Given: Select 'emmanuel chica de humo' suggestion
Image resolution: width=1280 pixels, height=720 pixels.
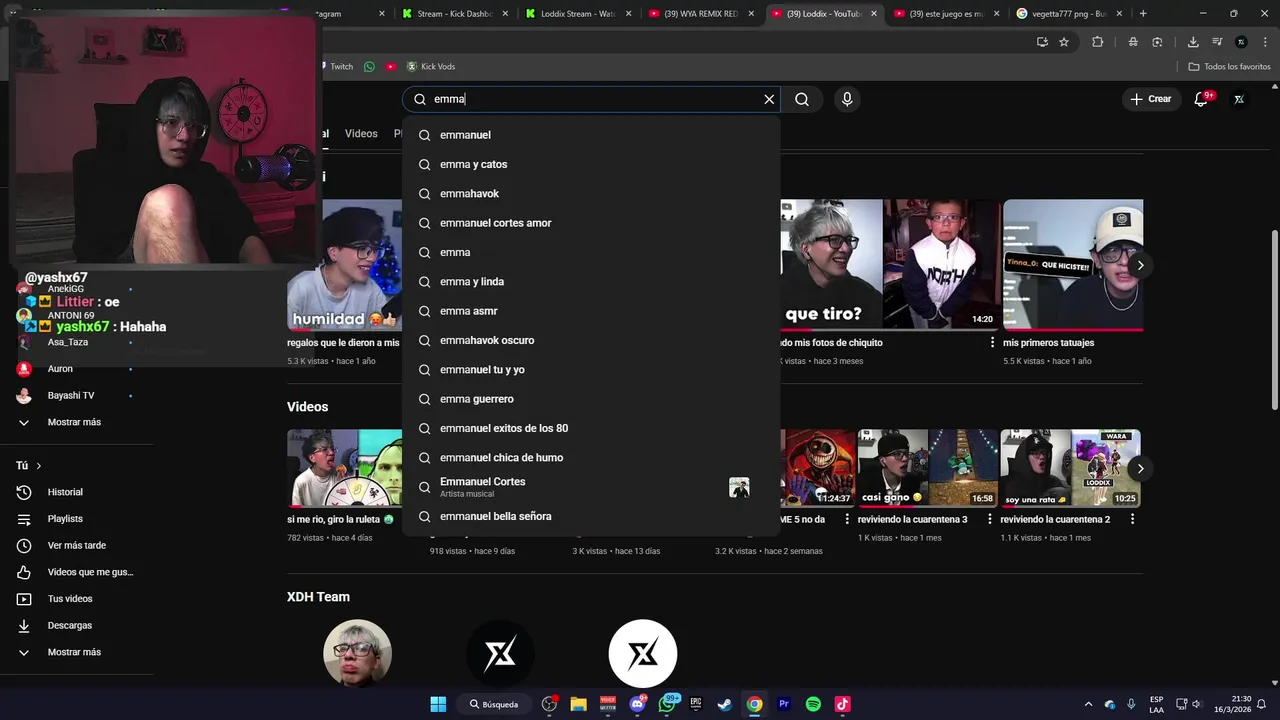Looking at the screenshot, I should [591, 458].
